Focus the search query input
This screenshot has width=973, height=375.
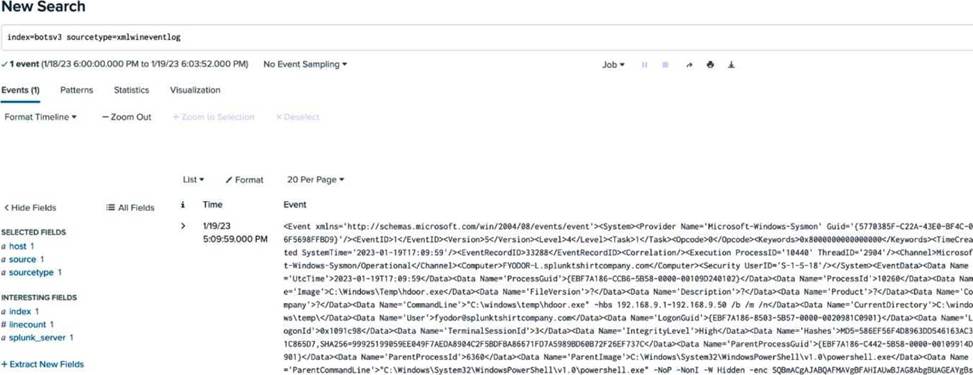(x=486, y=38)
